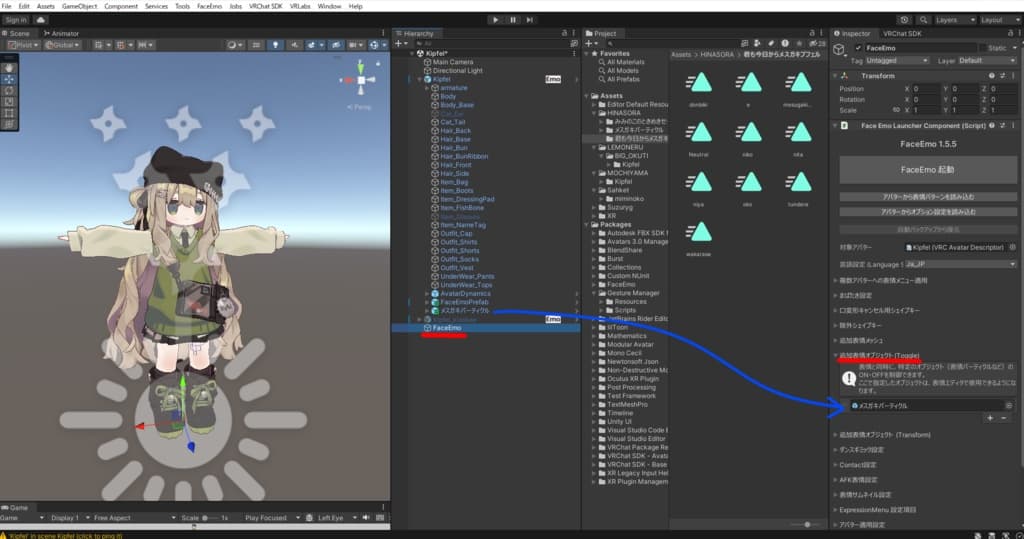Click the Sign in button
Viewport: 1024px width, 539px height.
[16, 19]
